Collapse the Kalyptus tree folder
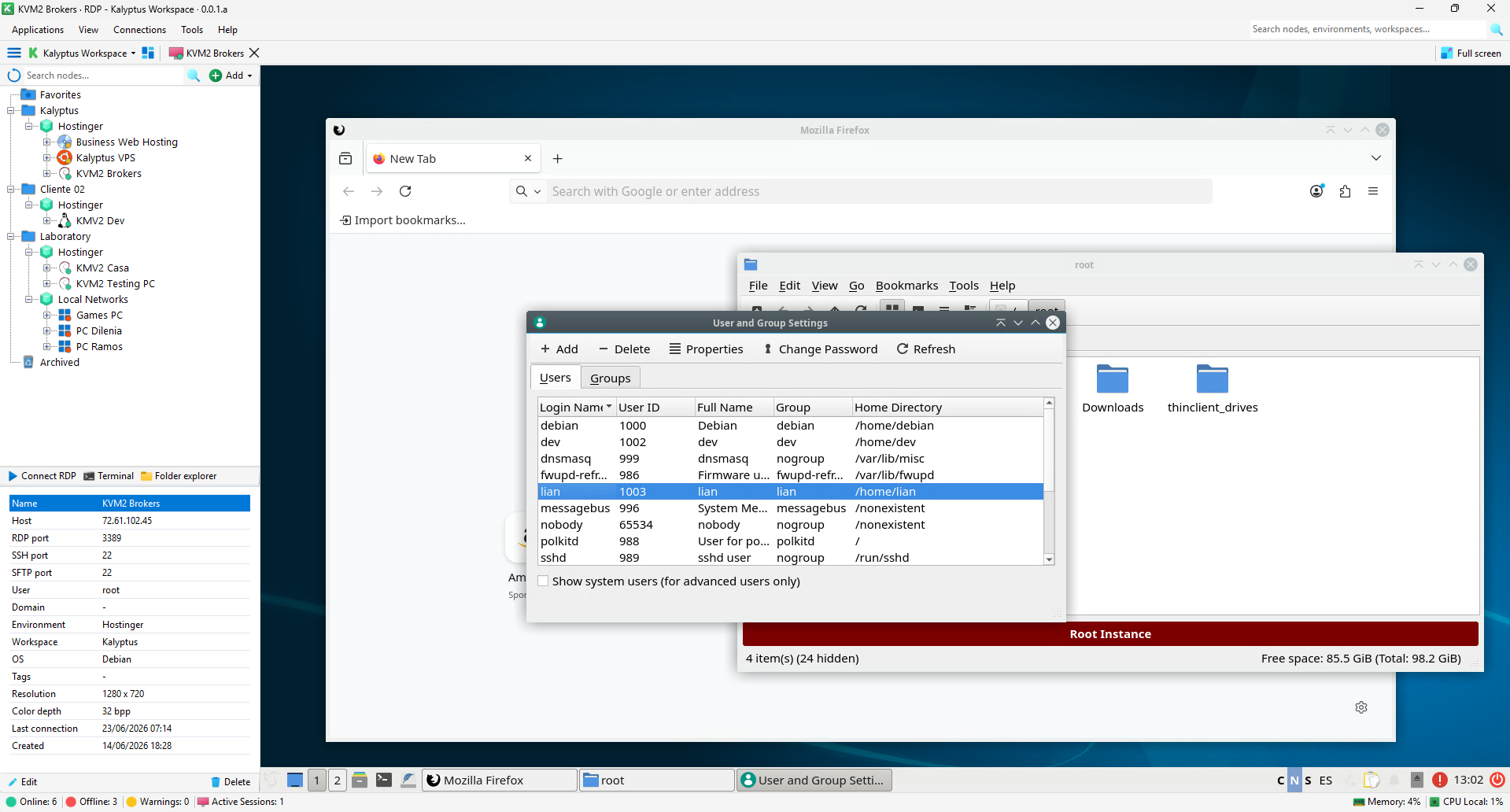Viewport: 1510px width, 812px height. 11,110
